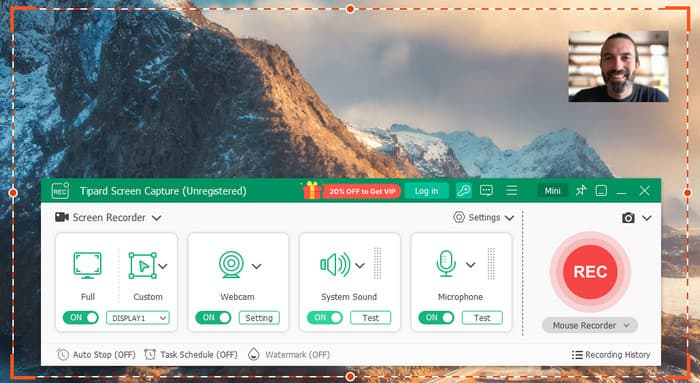Click the right middle selection handle

point(688,193)
